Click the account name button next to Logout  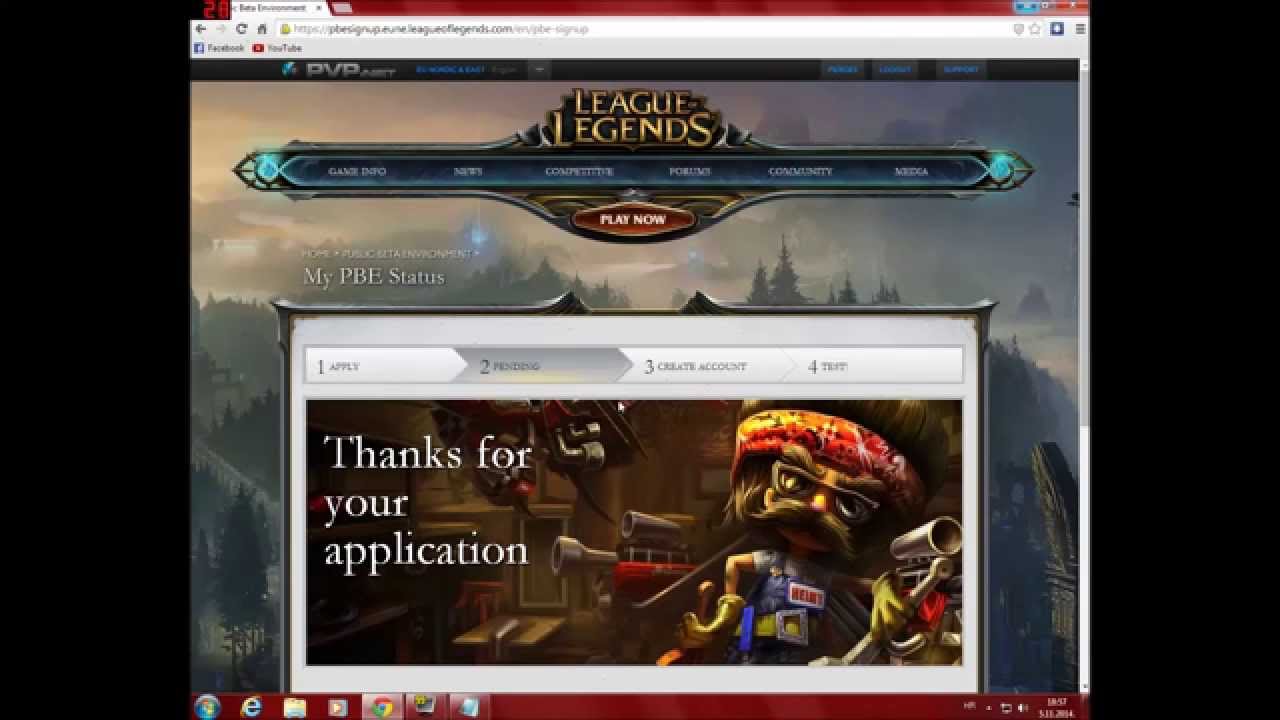click(843, 70)
